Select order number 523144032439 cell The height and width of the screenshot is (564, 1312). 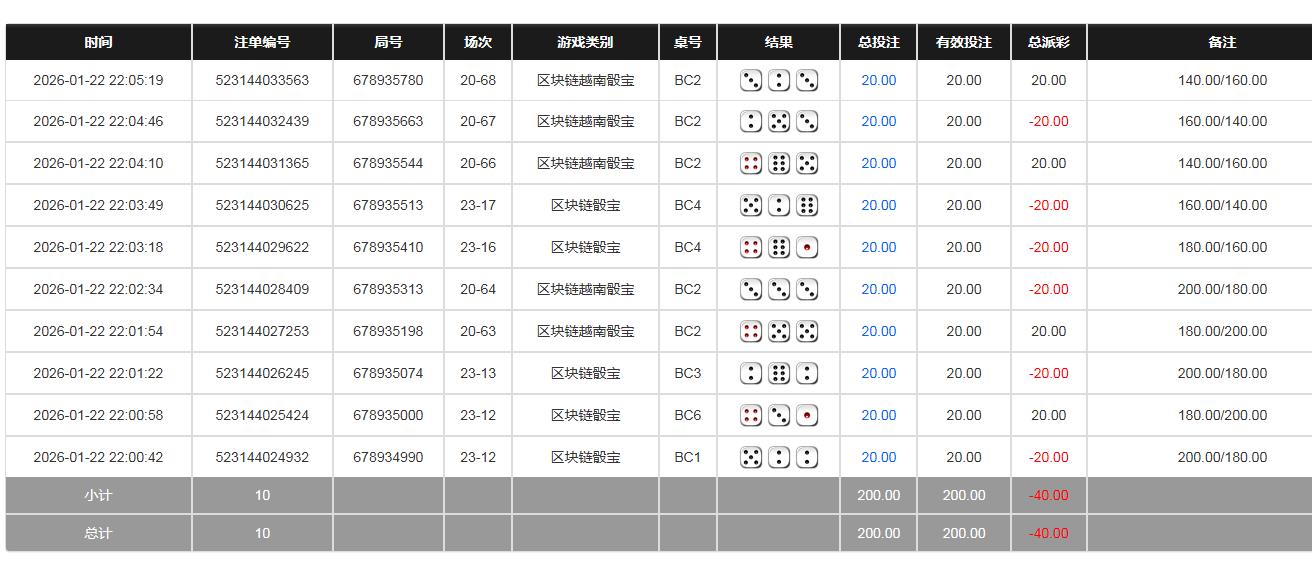coord(262,121)
